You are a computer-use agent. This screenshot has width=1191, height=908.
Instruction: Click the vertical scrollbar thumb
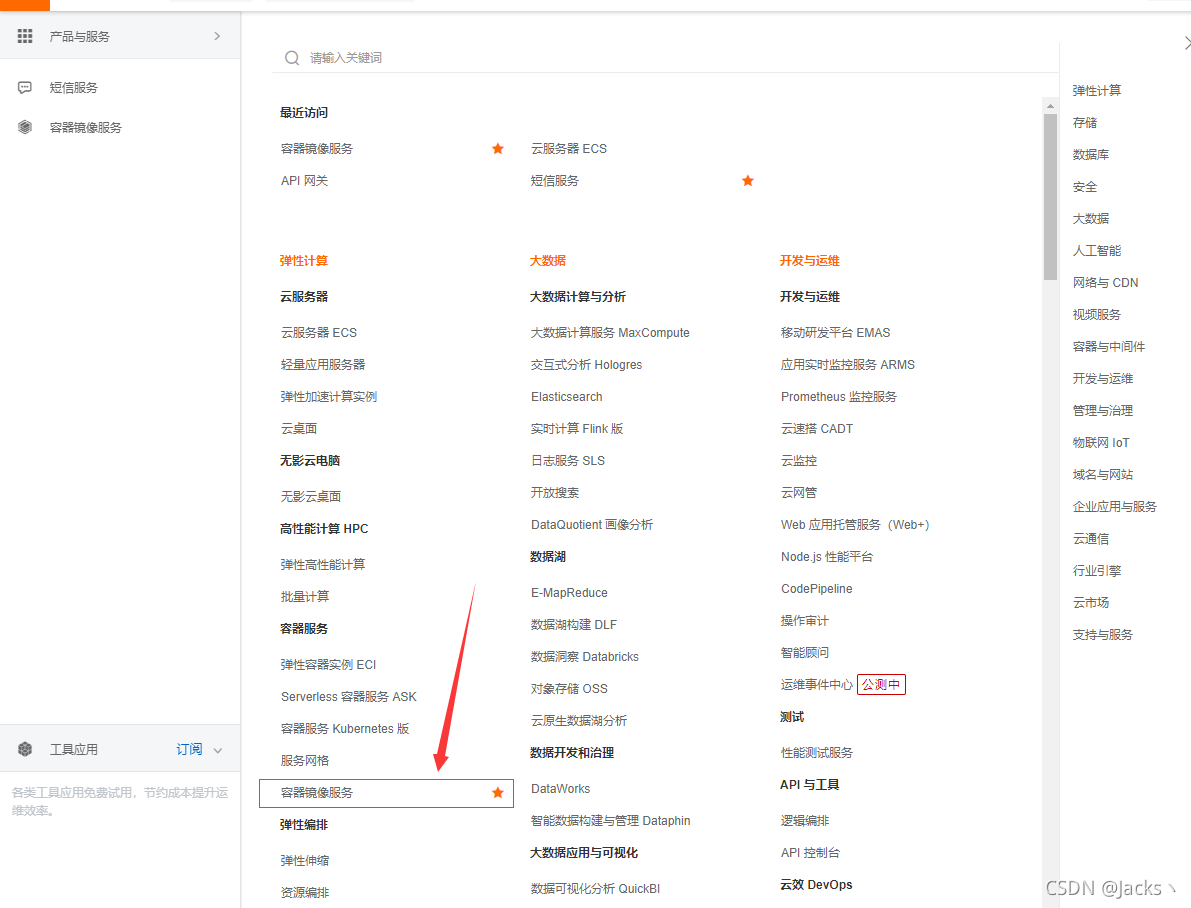(1050, 197)
